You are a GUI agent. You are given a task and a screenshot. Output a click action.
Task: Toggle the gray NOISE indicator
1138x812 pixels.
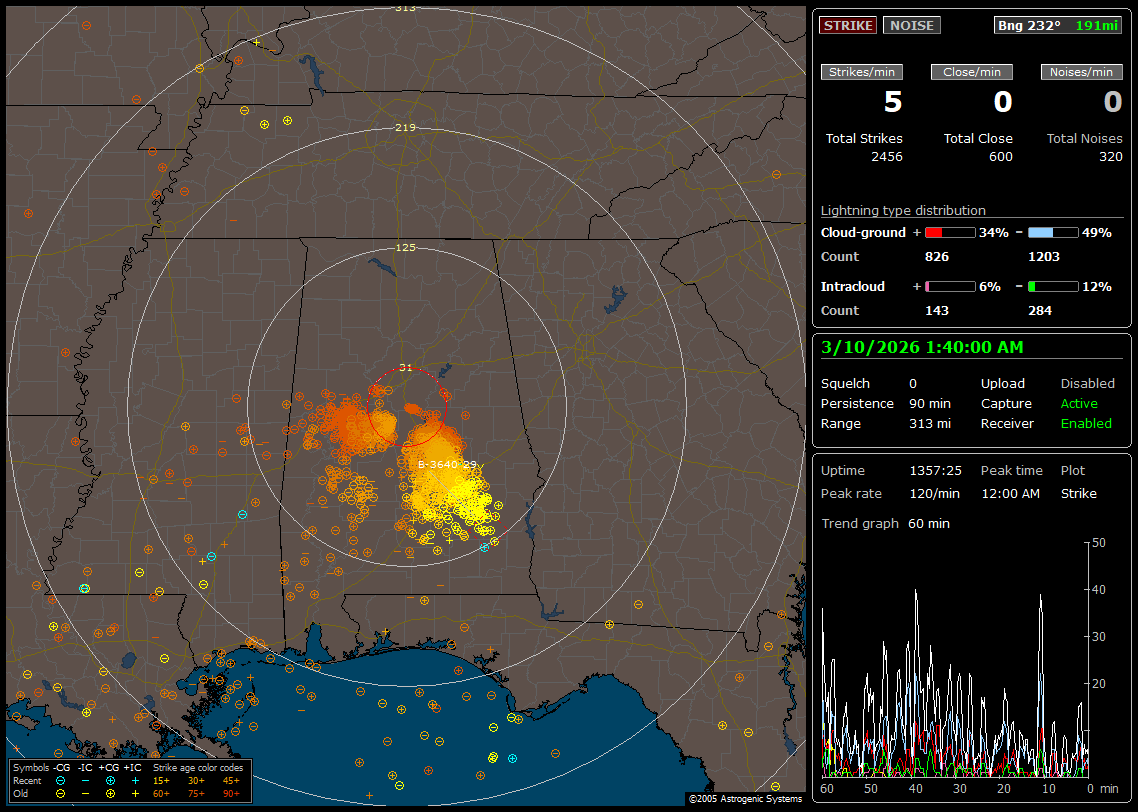tap(911, 25)
